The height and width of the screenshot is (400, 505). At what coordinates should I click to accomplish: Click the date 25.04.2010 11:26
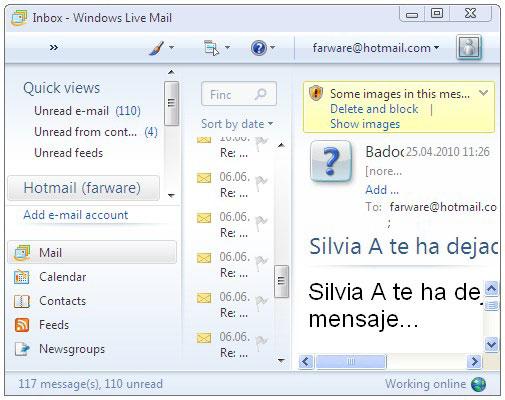448,152
